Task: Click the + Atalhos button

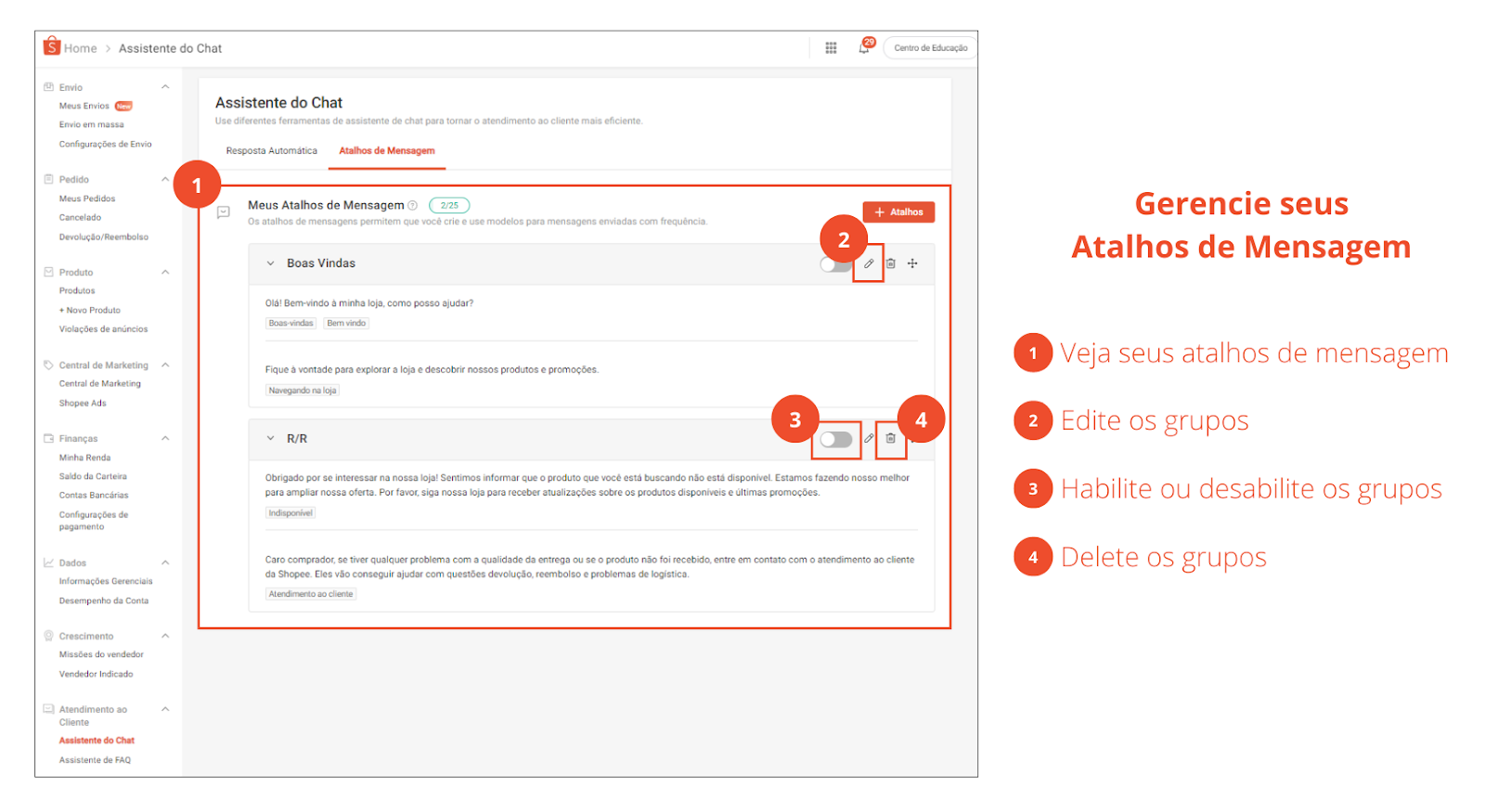Action: click(x=898, y=212)
